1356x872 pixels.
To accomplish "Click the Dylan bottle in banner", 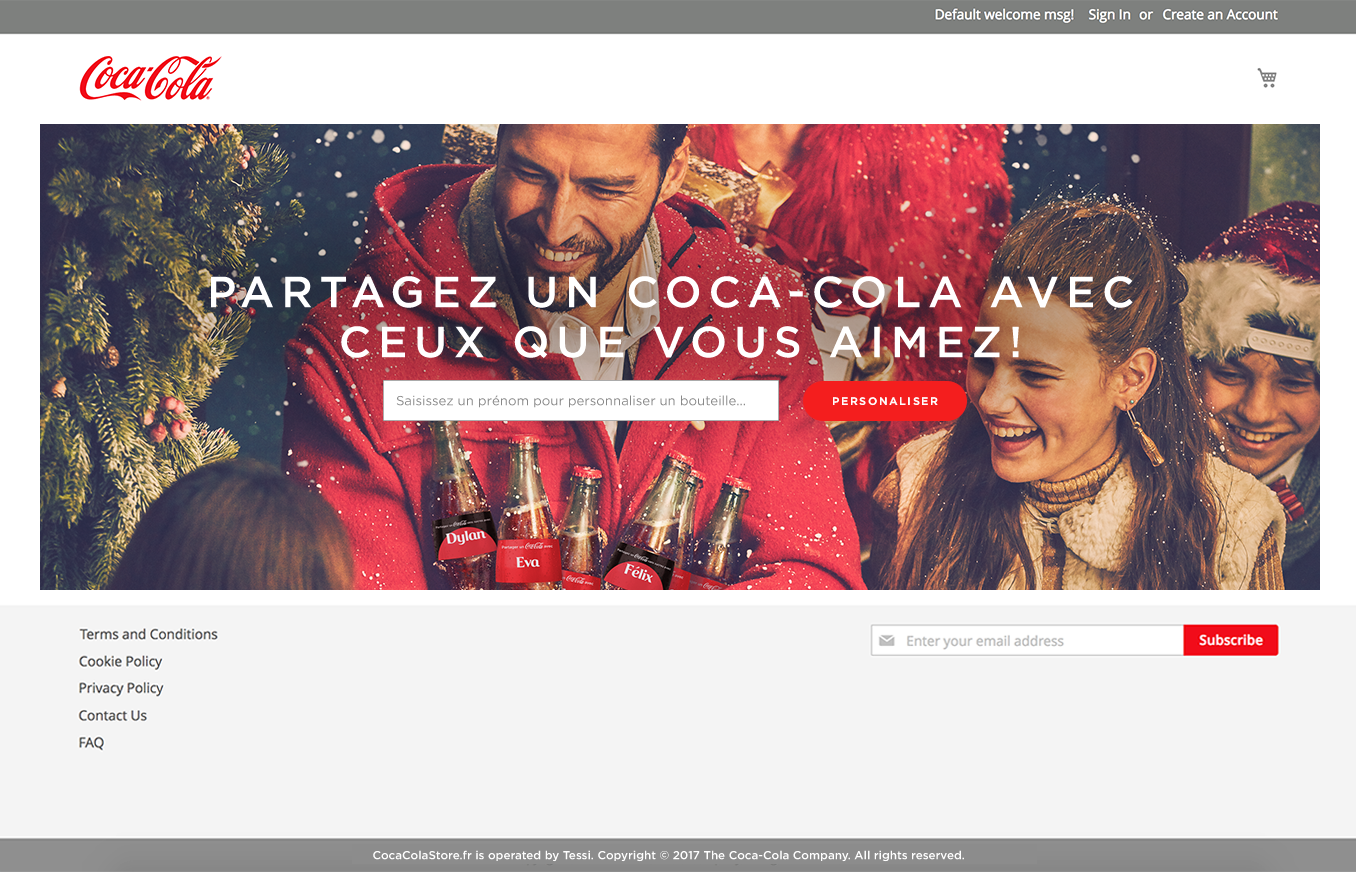I will 464,536.
